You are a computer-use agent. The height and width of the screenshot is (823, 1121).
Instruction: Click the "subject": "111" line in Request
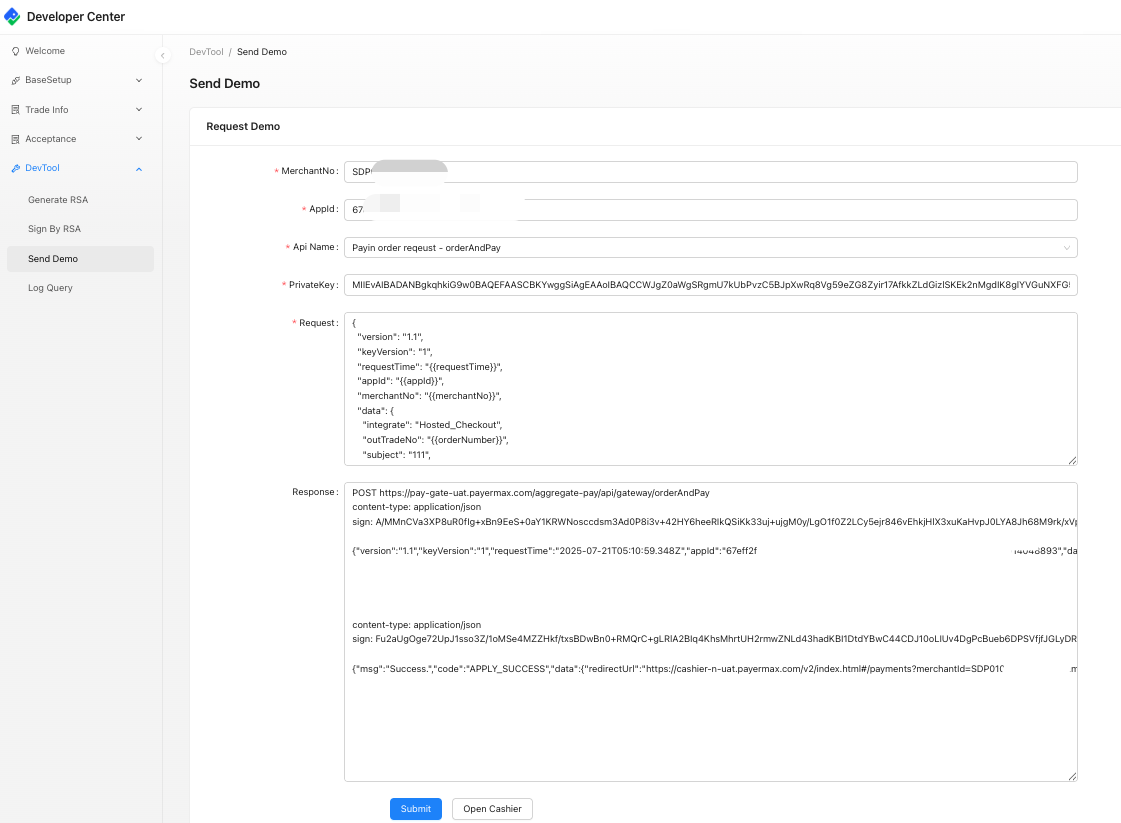click(x=396, y=455)
